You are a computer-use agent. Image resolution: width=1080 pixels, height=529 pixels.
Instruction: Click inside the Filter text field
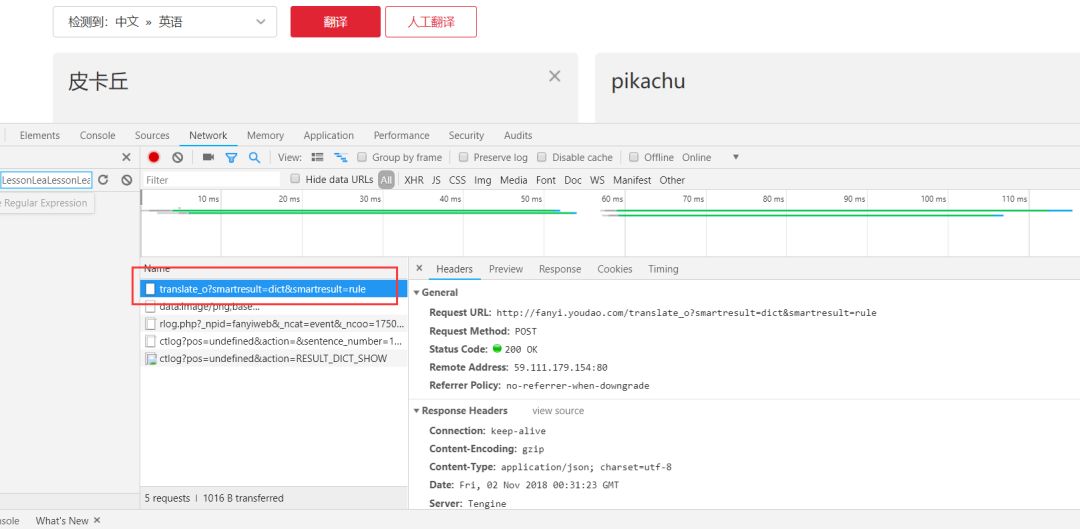(210, 180)
